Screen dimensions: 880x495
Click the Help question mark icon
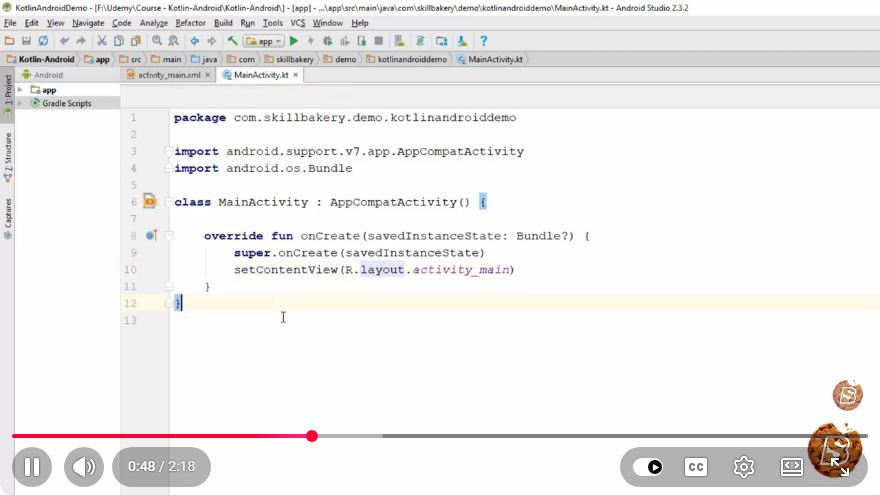(x=483, y=41)
